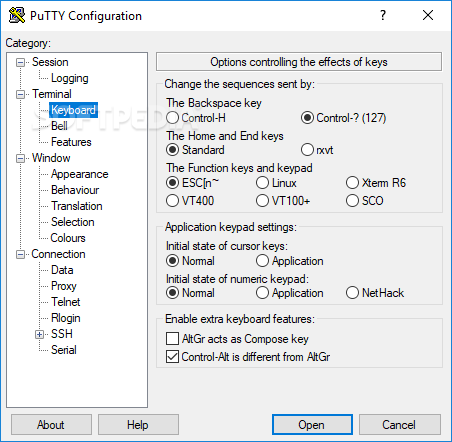452x442 pixels.
Task: Click the 'Application keypad settings:' label
Action: coord(231,227)
